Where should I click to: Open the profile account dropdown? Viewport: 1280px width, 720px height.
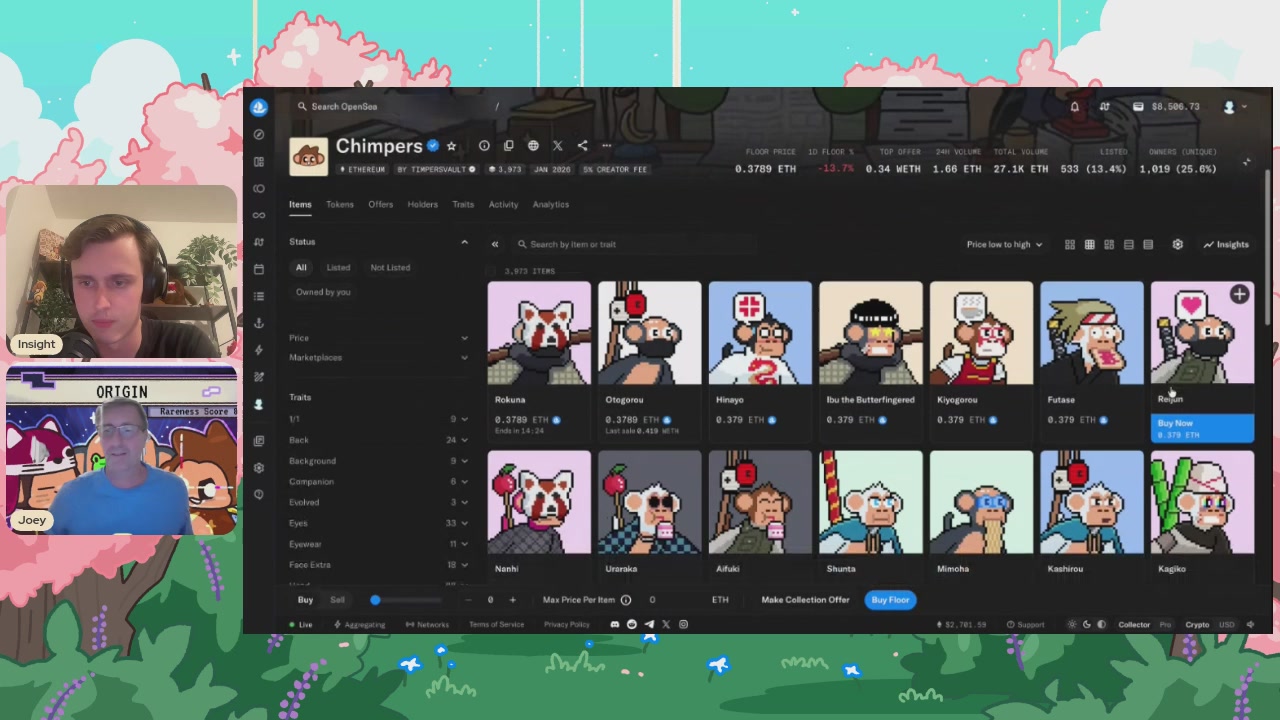[1234, 107]
